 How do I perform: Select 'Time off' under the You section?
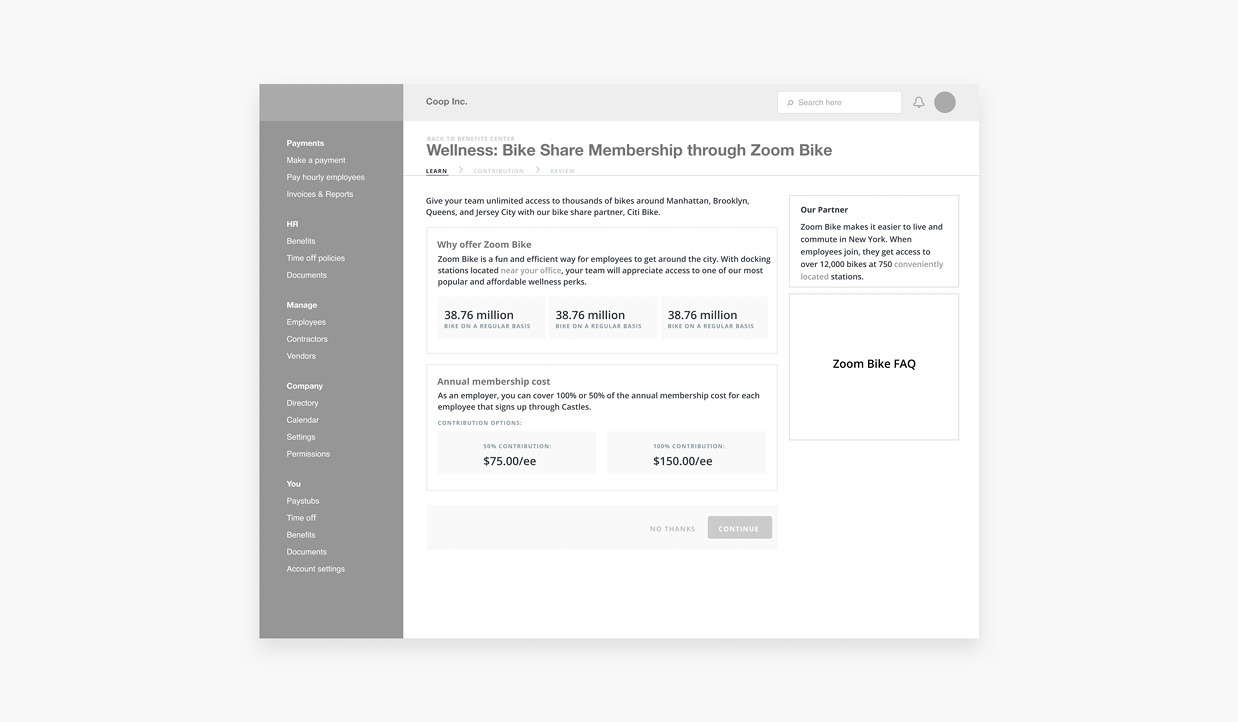click(x=301, y=518)
